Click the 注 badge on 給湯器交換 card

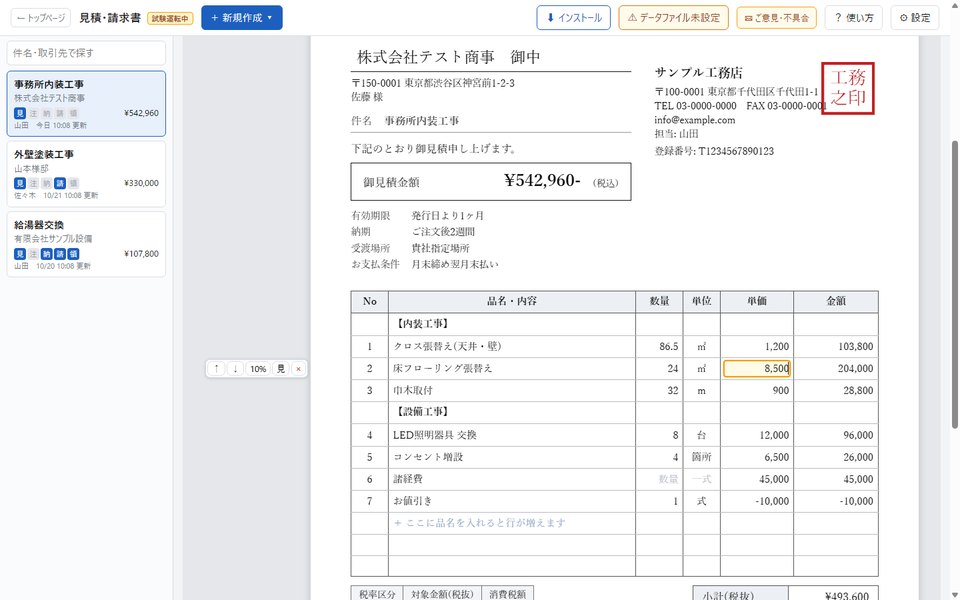[33, 253]
